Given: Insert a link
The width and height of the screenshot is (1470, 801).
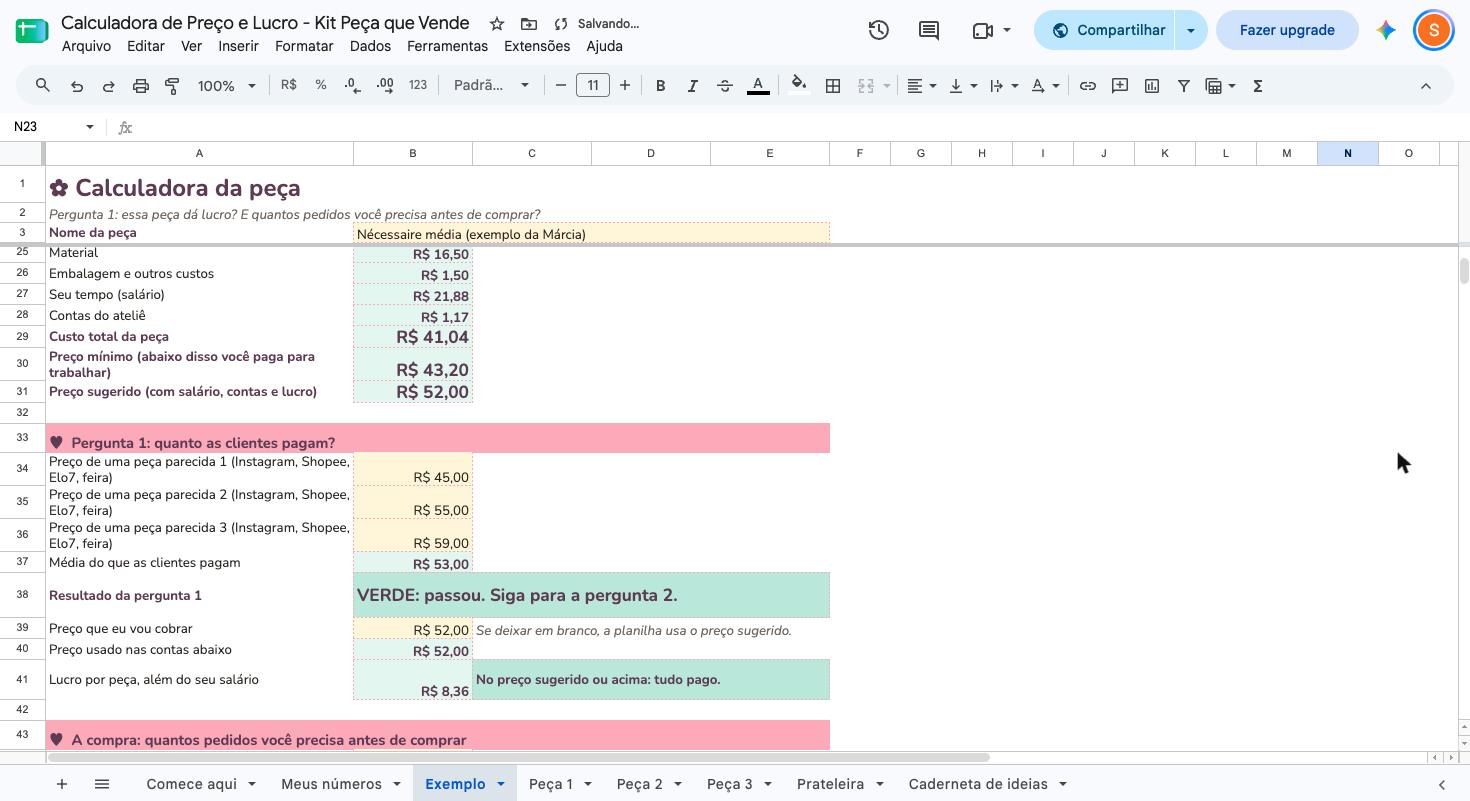Looking at the screenshot, I should click(1088, 86).
